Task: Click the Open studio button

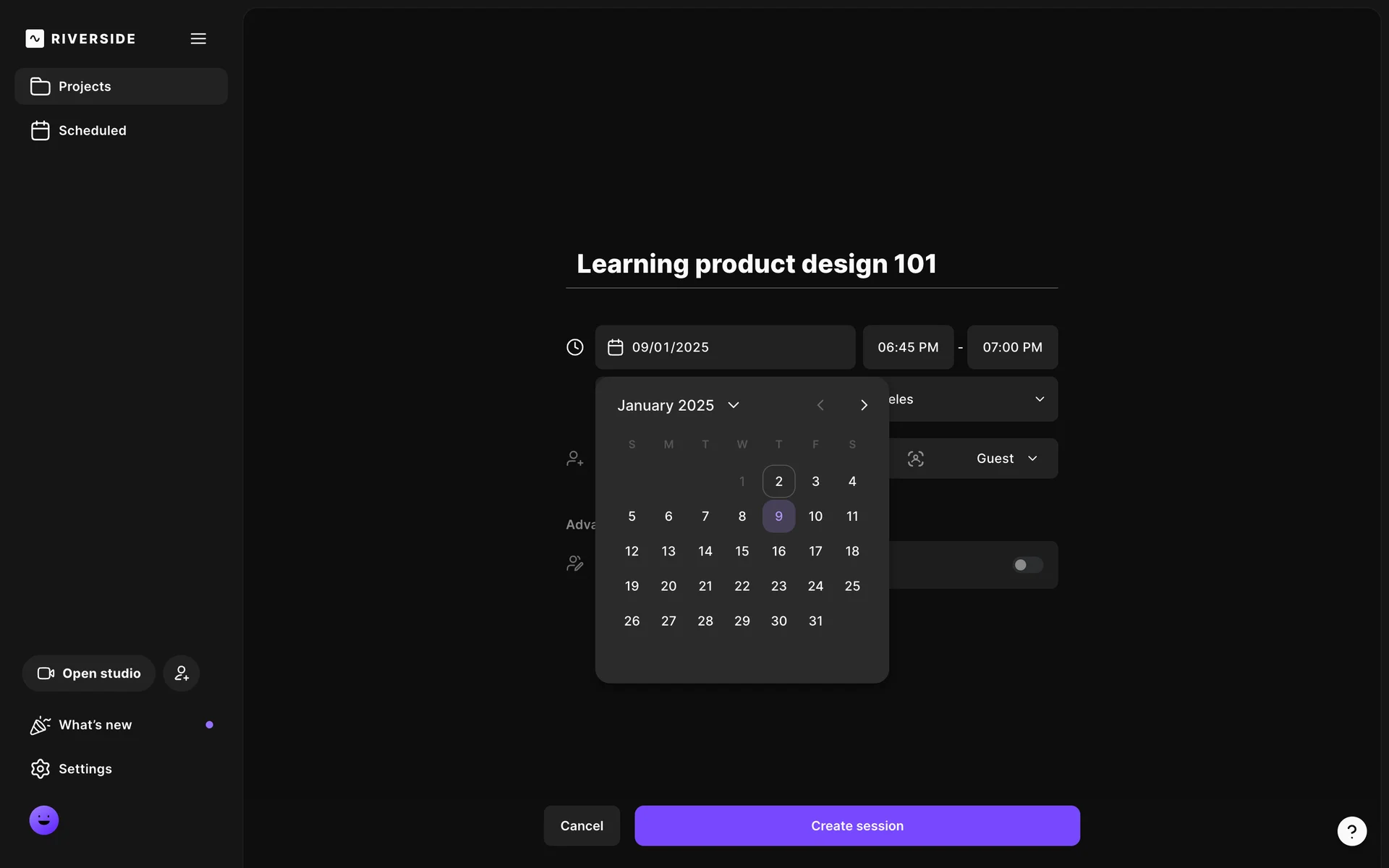Action: pyautogui.click(x=89, y=673)
